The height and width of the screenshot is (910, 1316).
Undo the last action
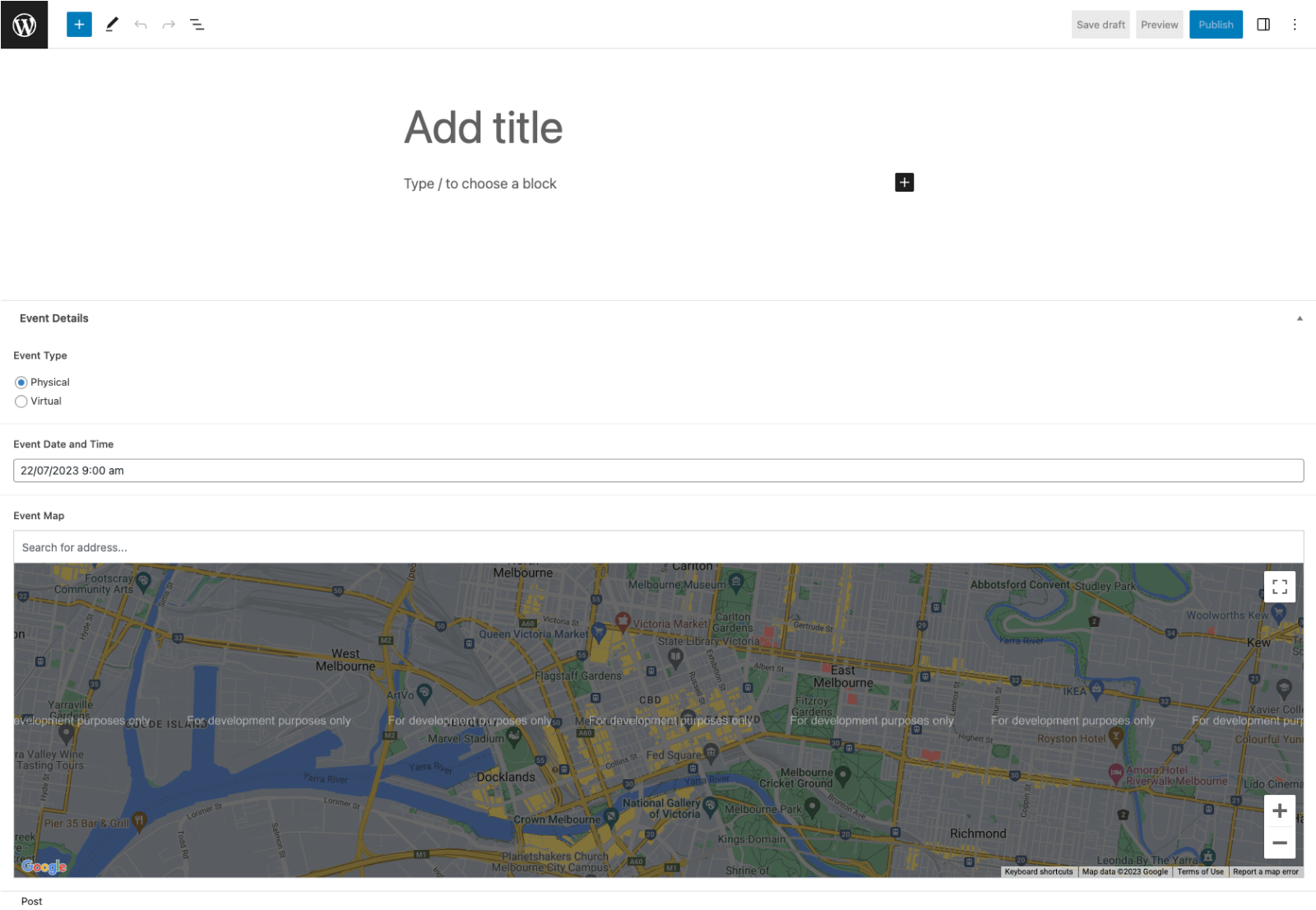click(x=141, y=24)
